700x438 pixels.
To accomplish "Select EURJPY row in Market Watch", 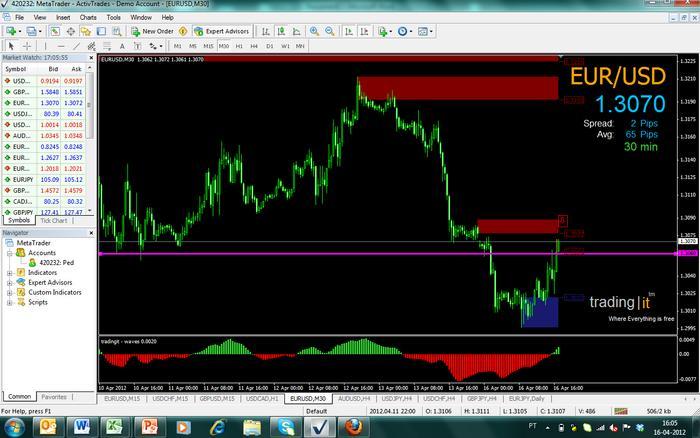I will 43,179.
